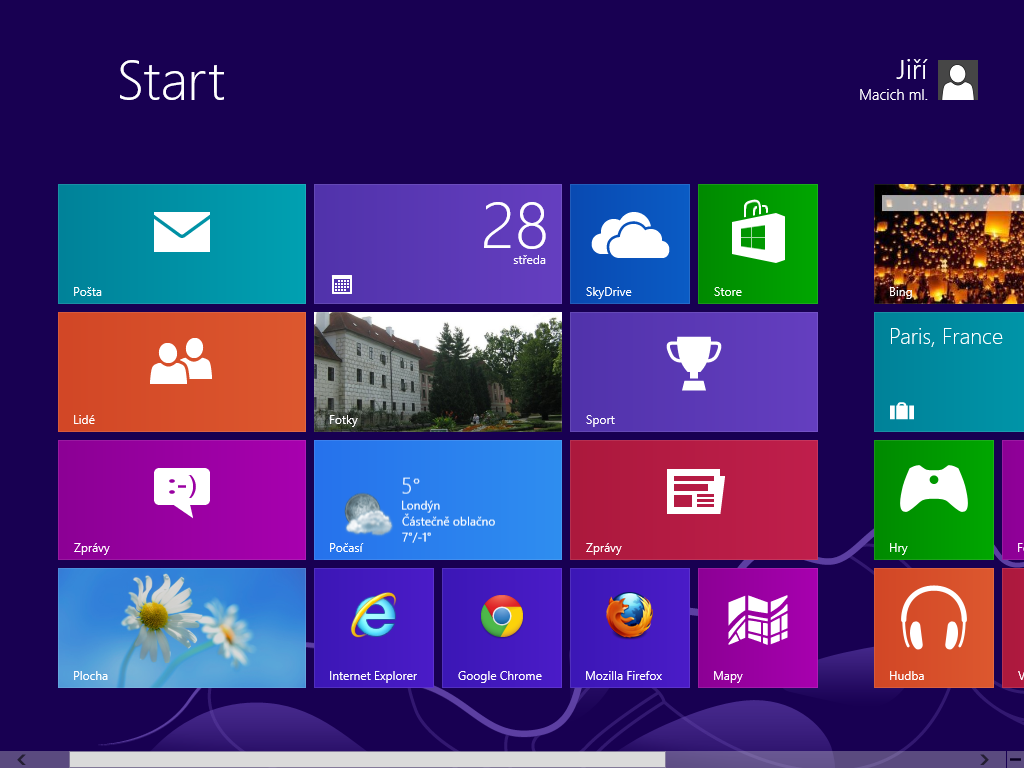Click the Start heading text
Image resolution: width=1024 pixels, height=768 pixels.
click(x=172, y=81)
